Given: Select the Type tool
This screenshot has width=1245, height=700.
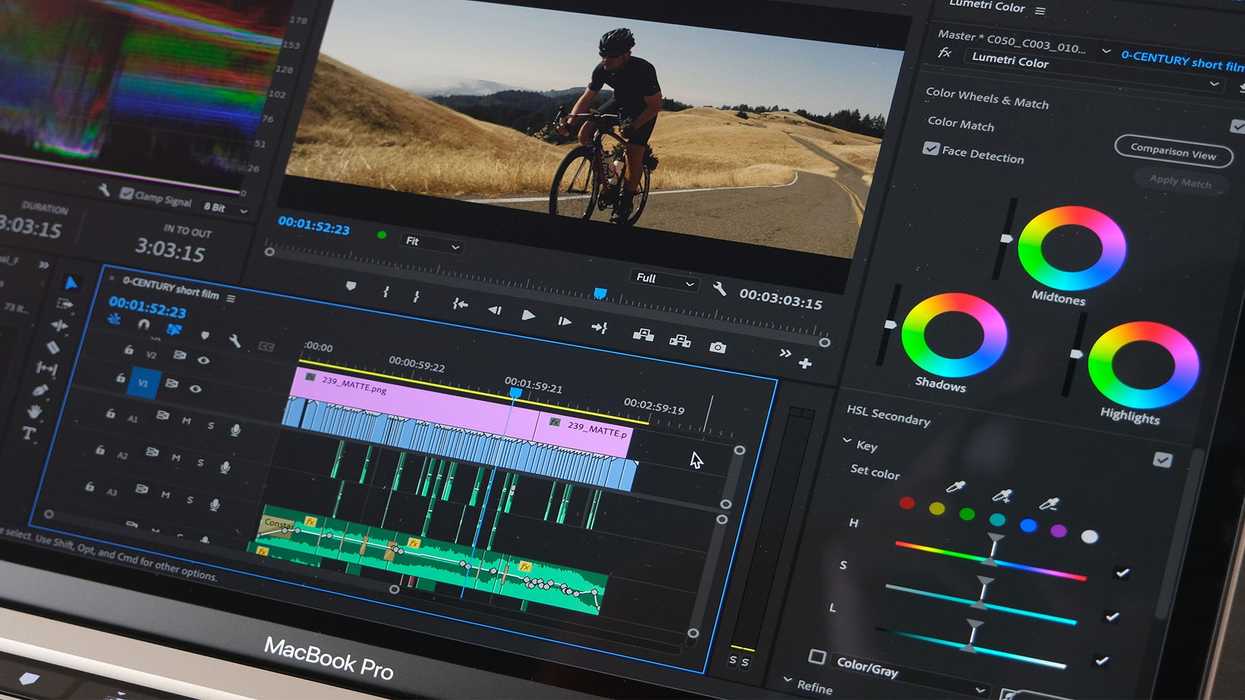Looking at the screenshot, I should point(29,434).
